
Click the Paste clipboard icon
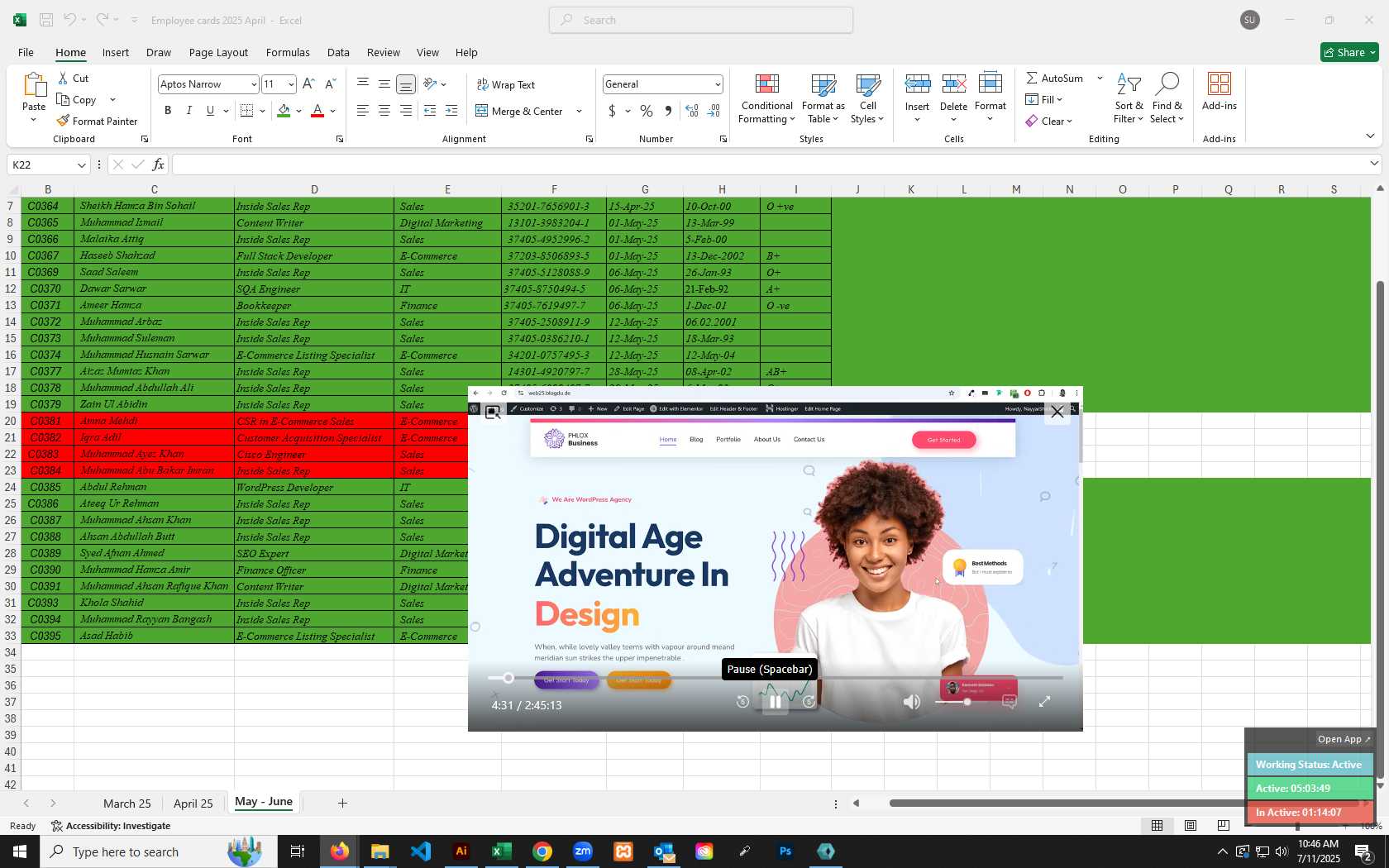pyautogui.click(x=34, y=85)
